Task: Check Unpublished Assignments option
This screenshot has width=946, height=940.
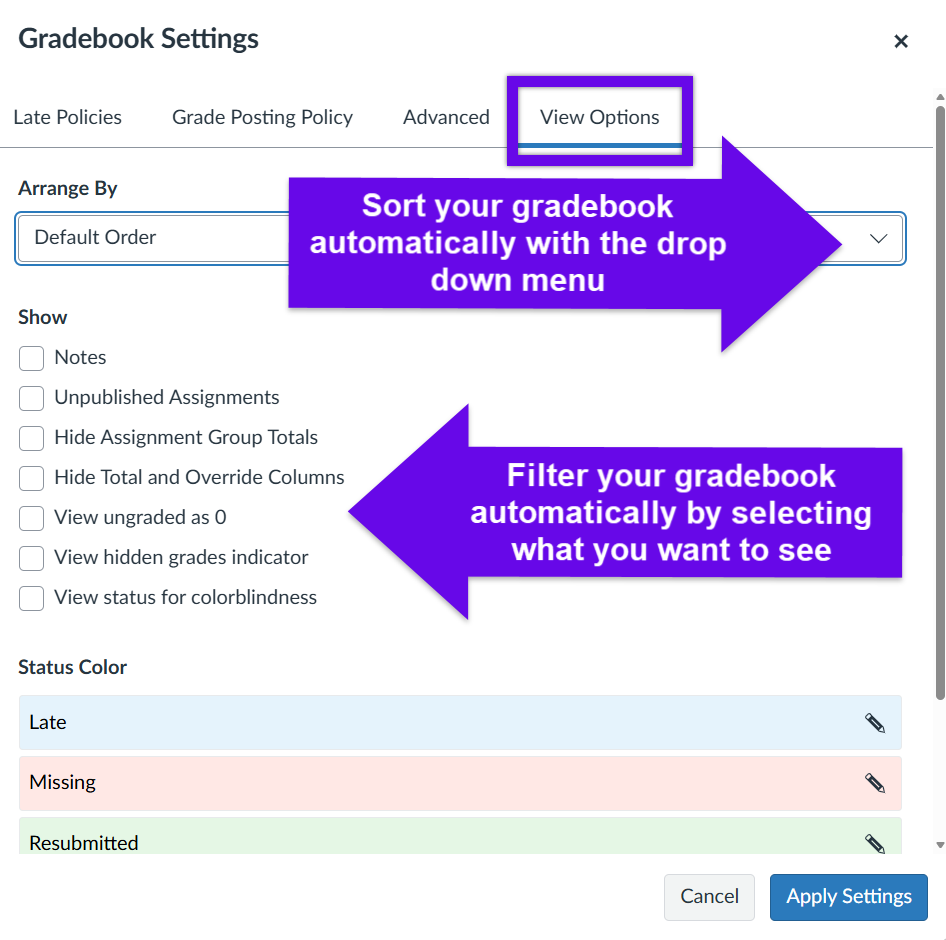Action: [x=31, y=398]
